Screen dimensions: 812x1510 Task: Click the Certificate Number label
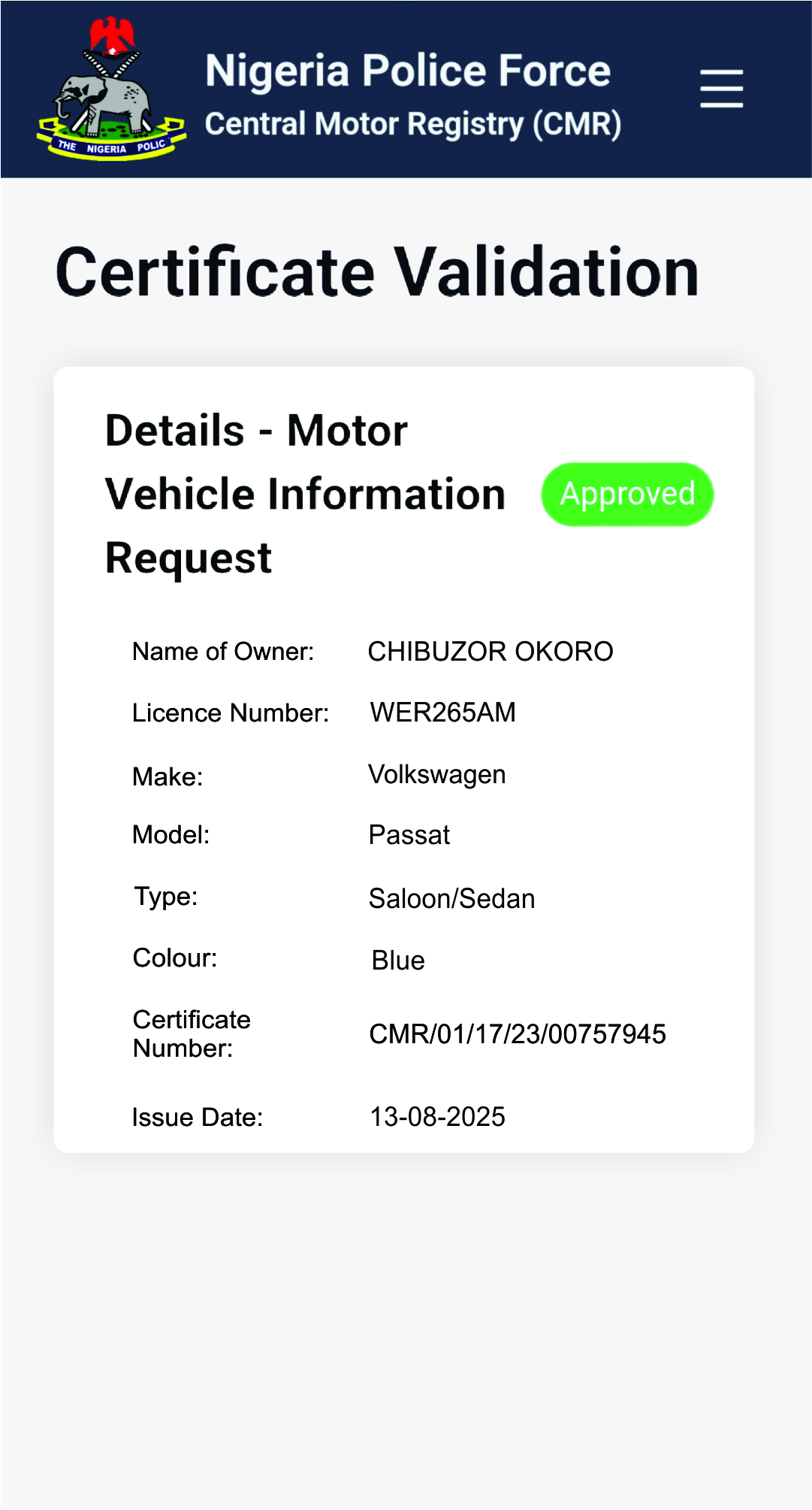tap(192, 1034)
